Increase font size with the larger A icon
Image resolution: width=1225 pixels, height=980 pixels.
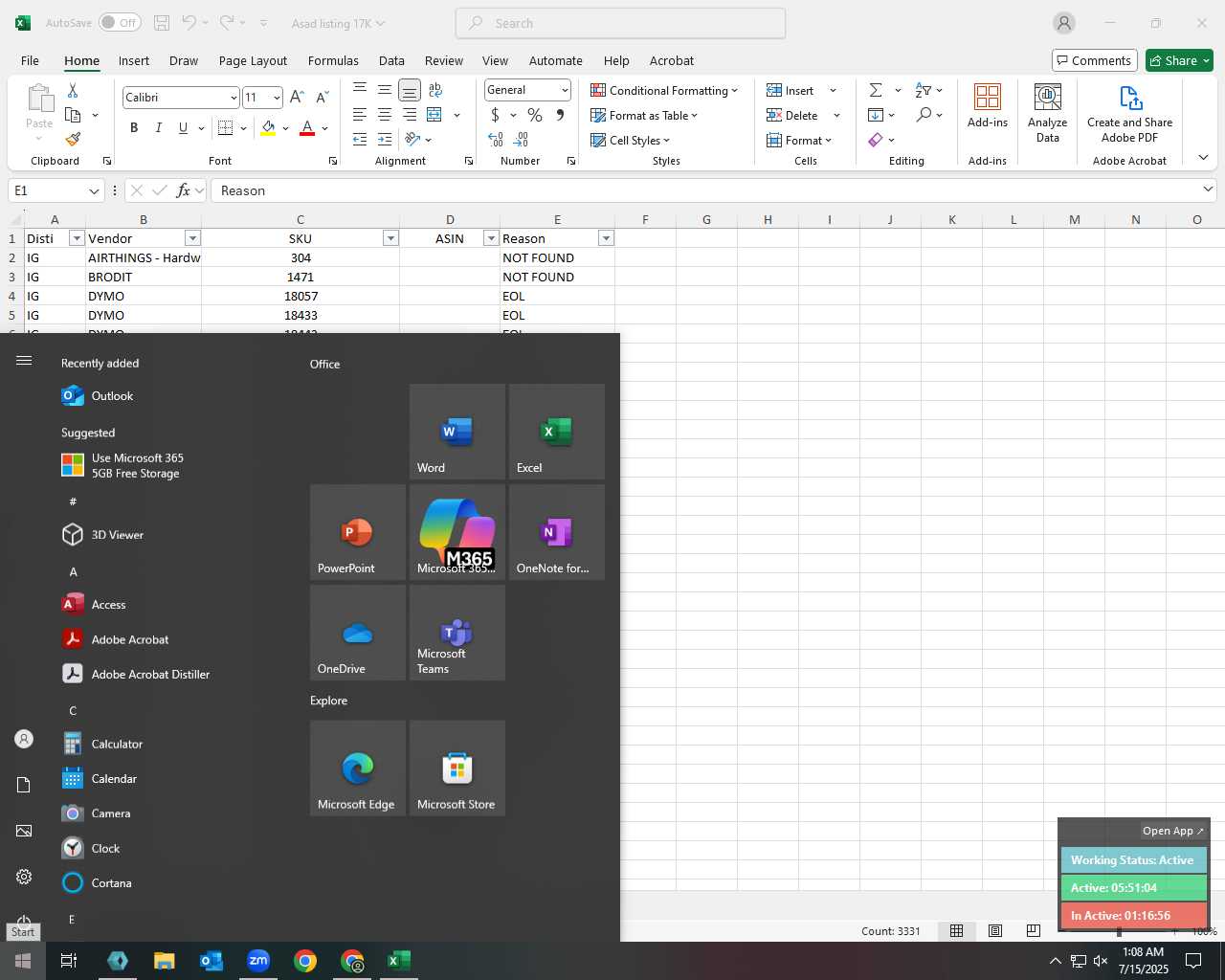coord(297,97)
